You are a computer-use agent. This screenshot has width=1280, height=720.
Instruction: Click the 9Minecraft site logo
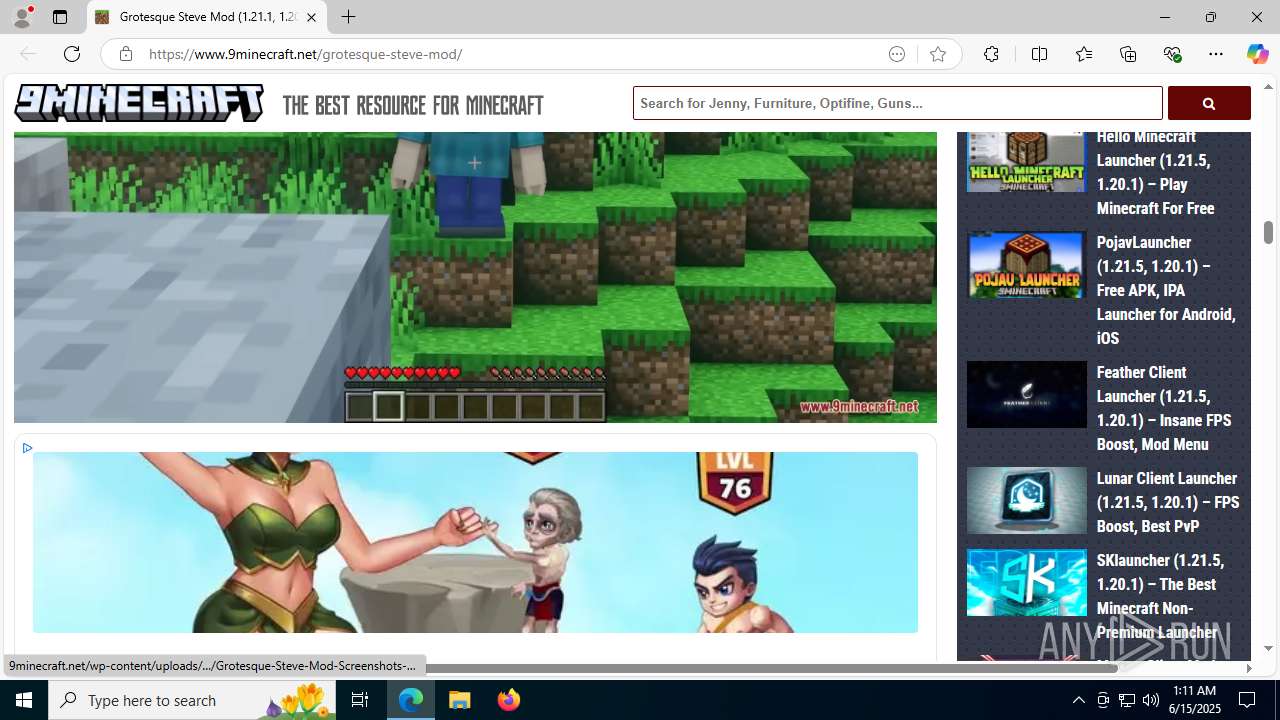pyautogui.click(x=139, y=103)
